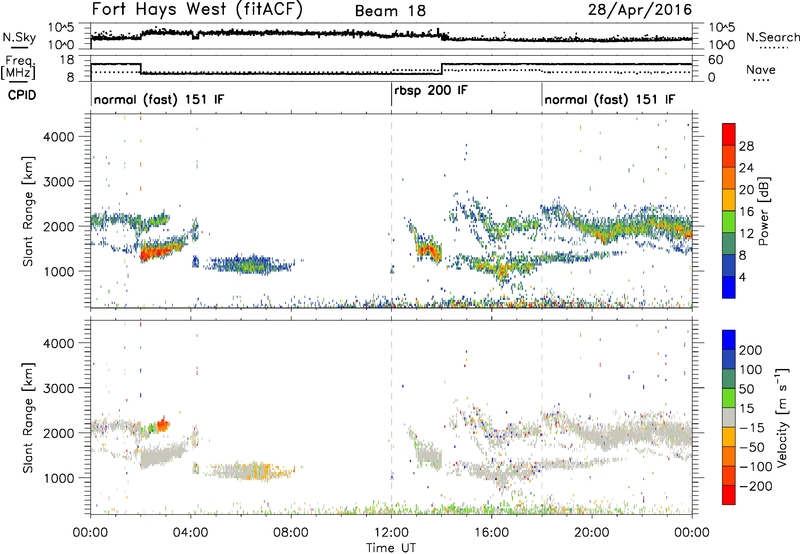The height and width of the screenshot is (554, 800).
Task: Click the '12:00' time axis tick label
Action: tap(391, 533)
